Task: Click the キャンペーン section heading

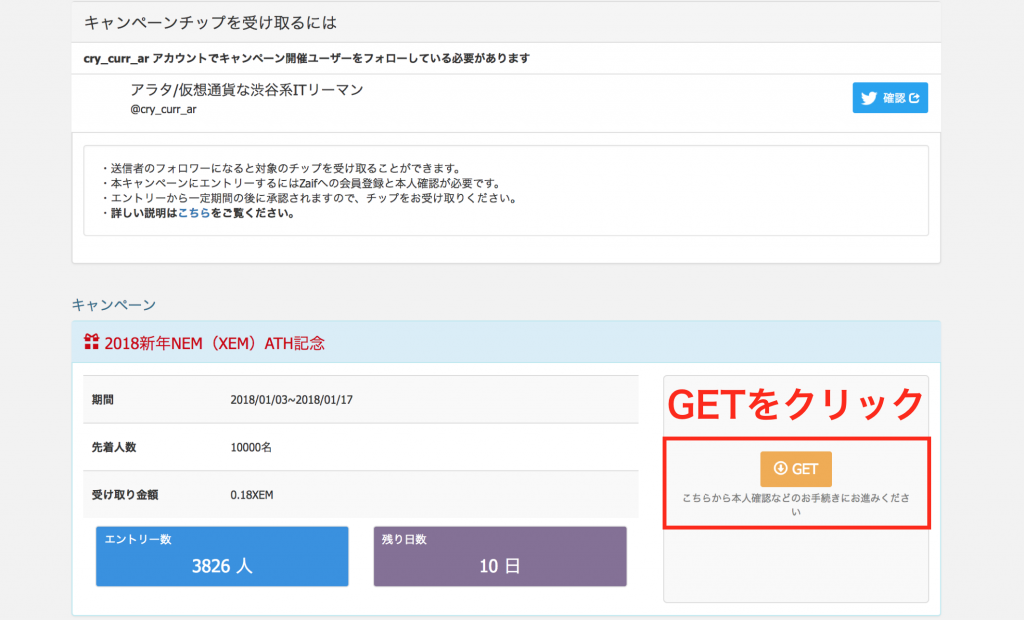Action: (x=113, y=304)
